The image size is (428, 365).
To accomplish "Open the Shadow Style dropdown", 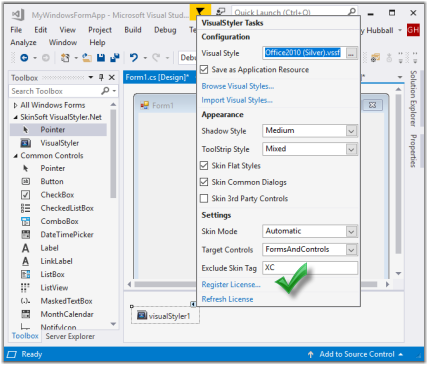I will 351,131.
